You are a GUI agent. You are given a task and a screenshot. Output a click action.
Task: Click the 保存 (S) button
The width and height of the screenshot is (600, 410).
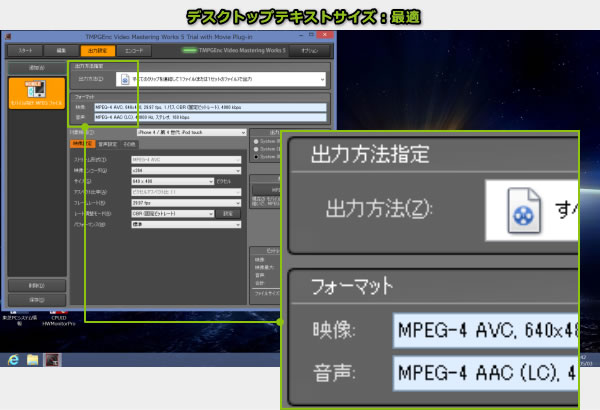pyautogui.click(x=37, y=300)
